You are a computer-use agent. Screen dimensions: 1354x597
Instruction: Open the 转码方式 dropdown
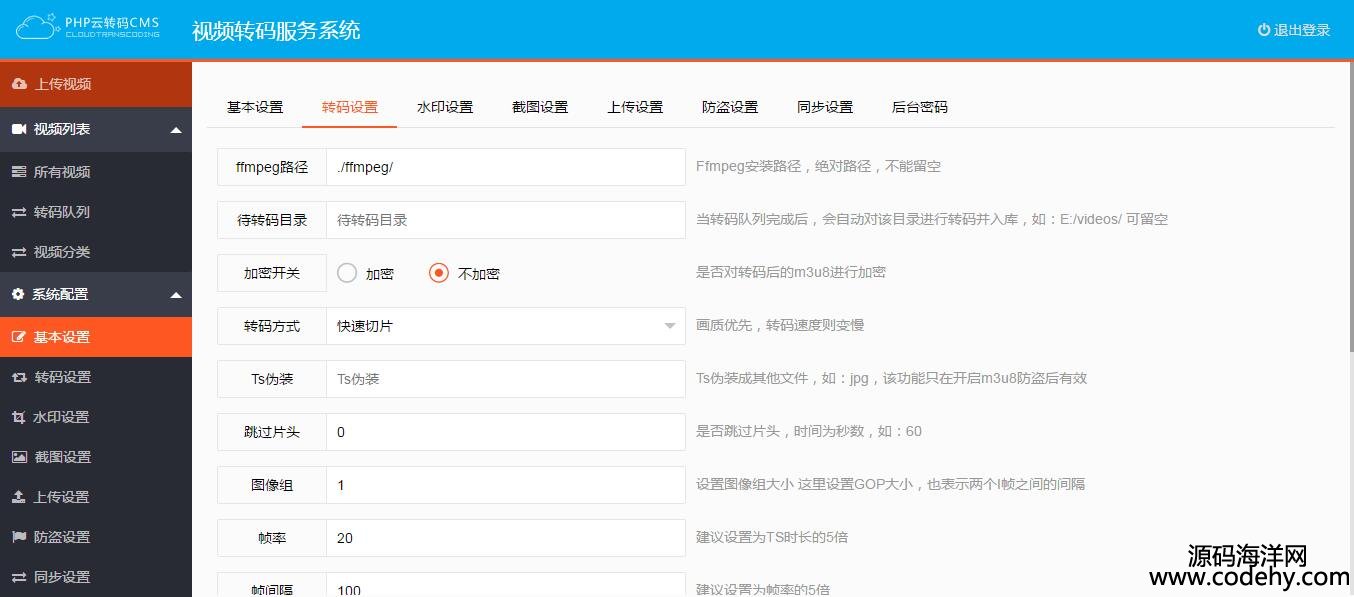505,326
